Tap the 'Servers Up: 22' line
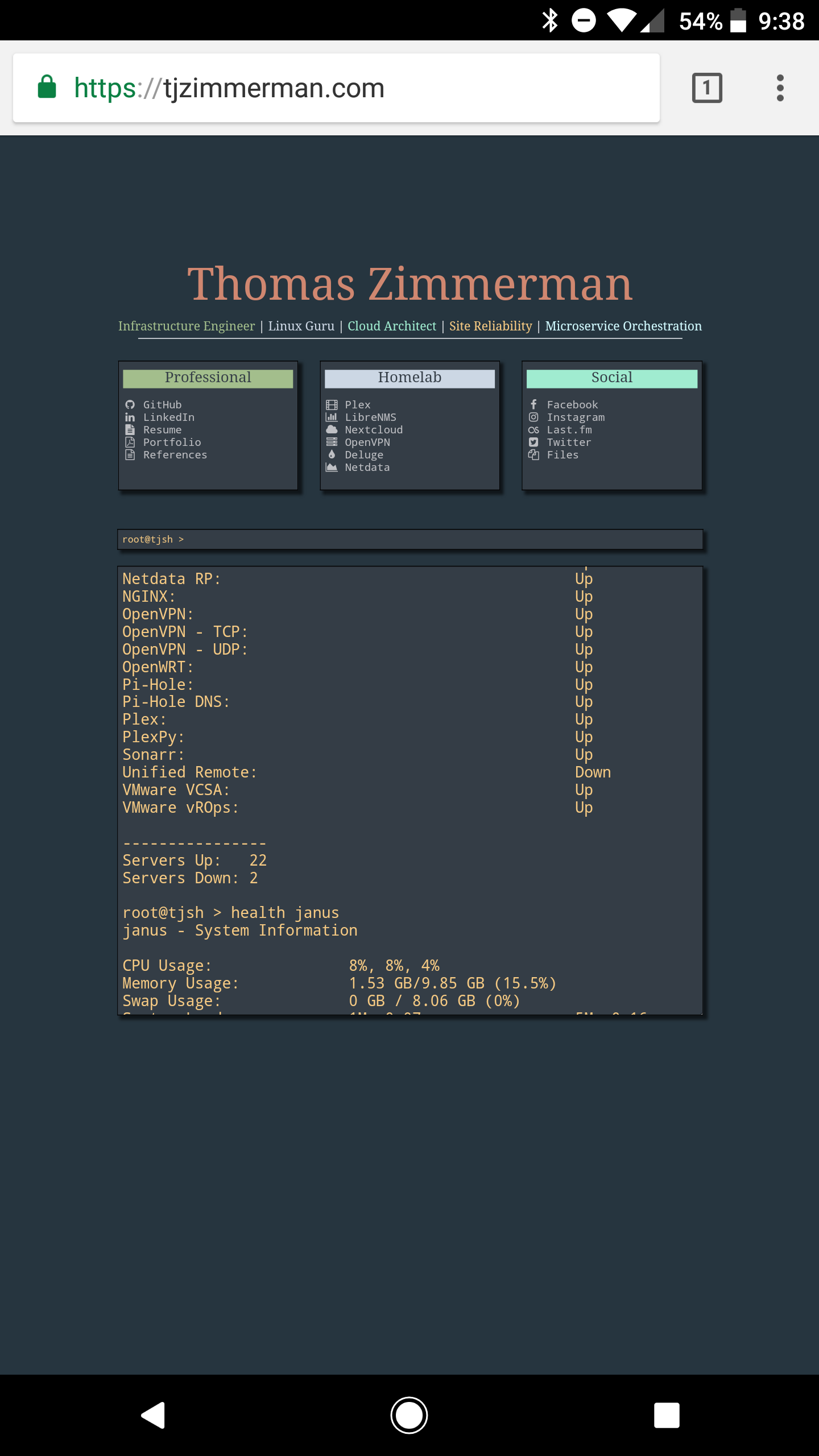This screenshot has width=819, height=1456. click(195, 861)
